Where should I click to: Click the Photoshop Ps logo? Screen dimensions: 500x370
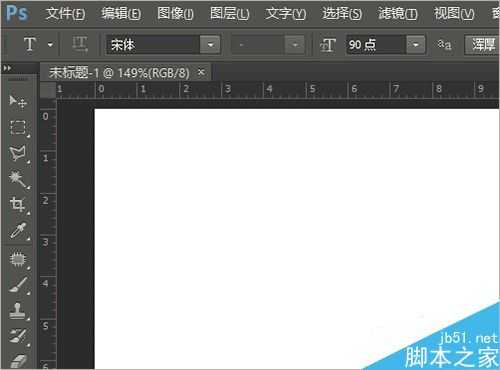[x=17, y=13]
